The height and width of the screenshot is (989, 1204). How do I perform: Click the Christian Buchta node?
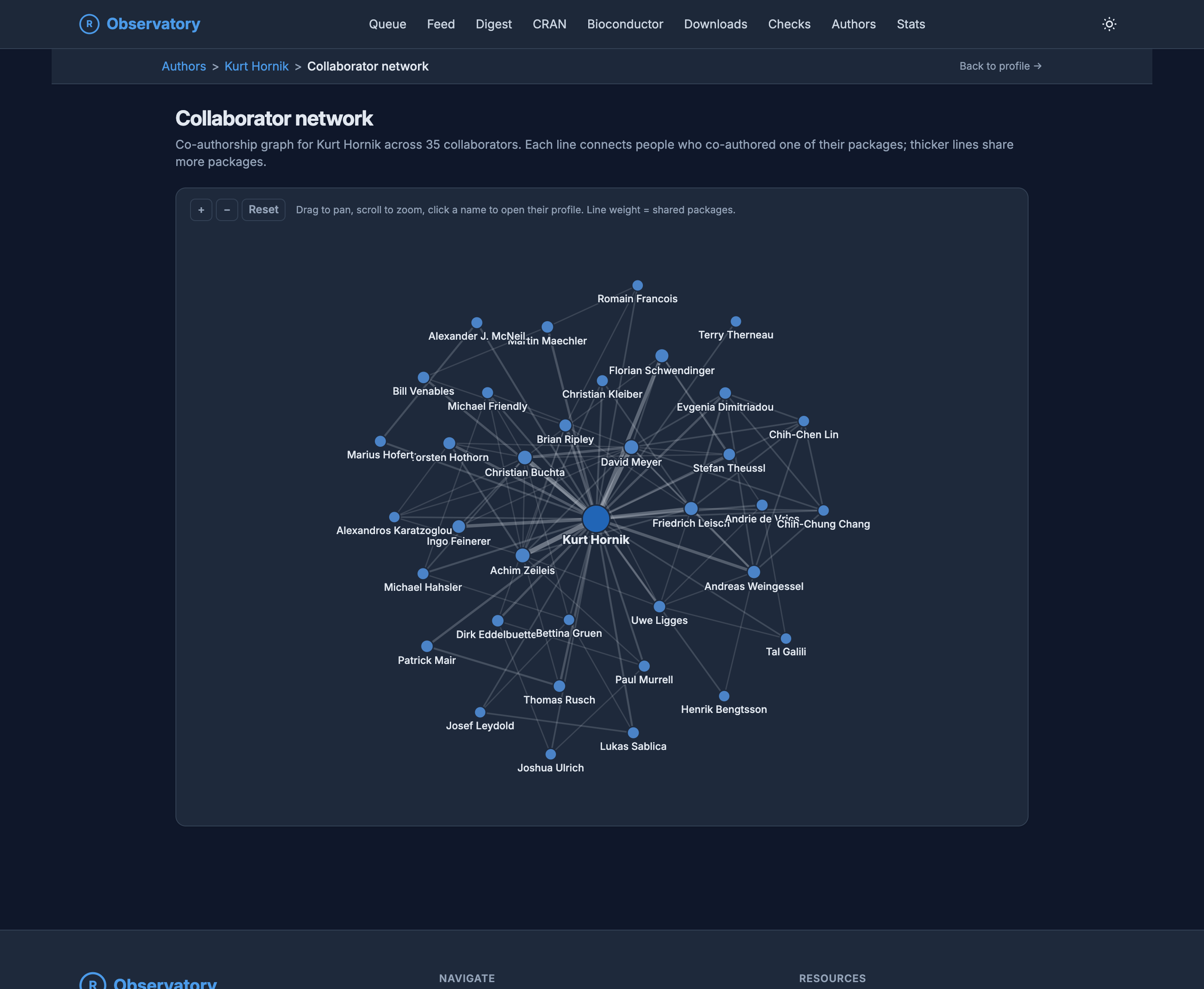click(x=525, y=458)
